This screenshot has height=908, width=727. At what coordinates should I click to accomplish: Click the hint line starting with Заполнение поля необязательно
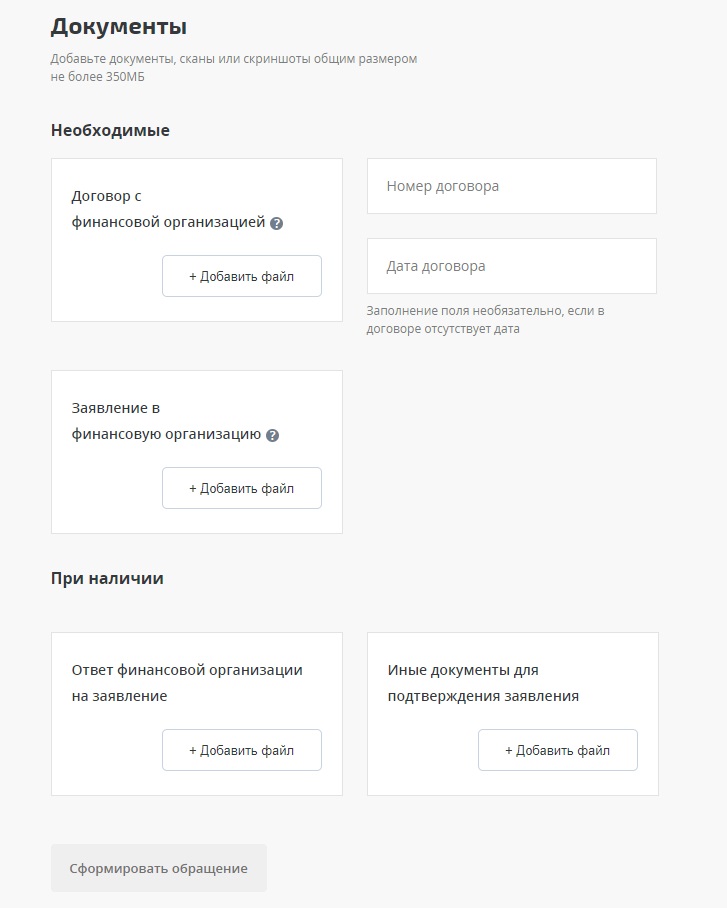pos(485,311)
